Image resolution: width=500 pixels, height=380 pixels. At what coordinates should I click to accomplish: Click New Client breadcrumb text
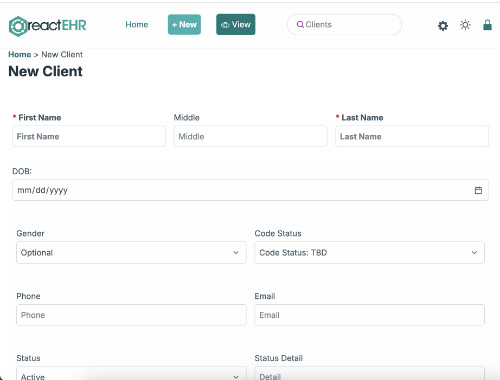(x=62, y=54)
